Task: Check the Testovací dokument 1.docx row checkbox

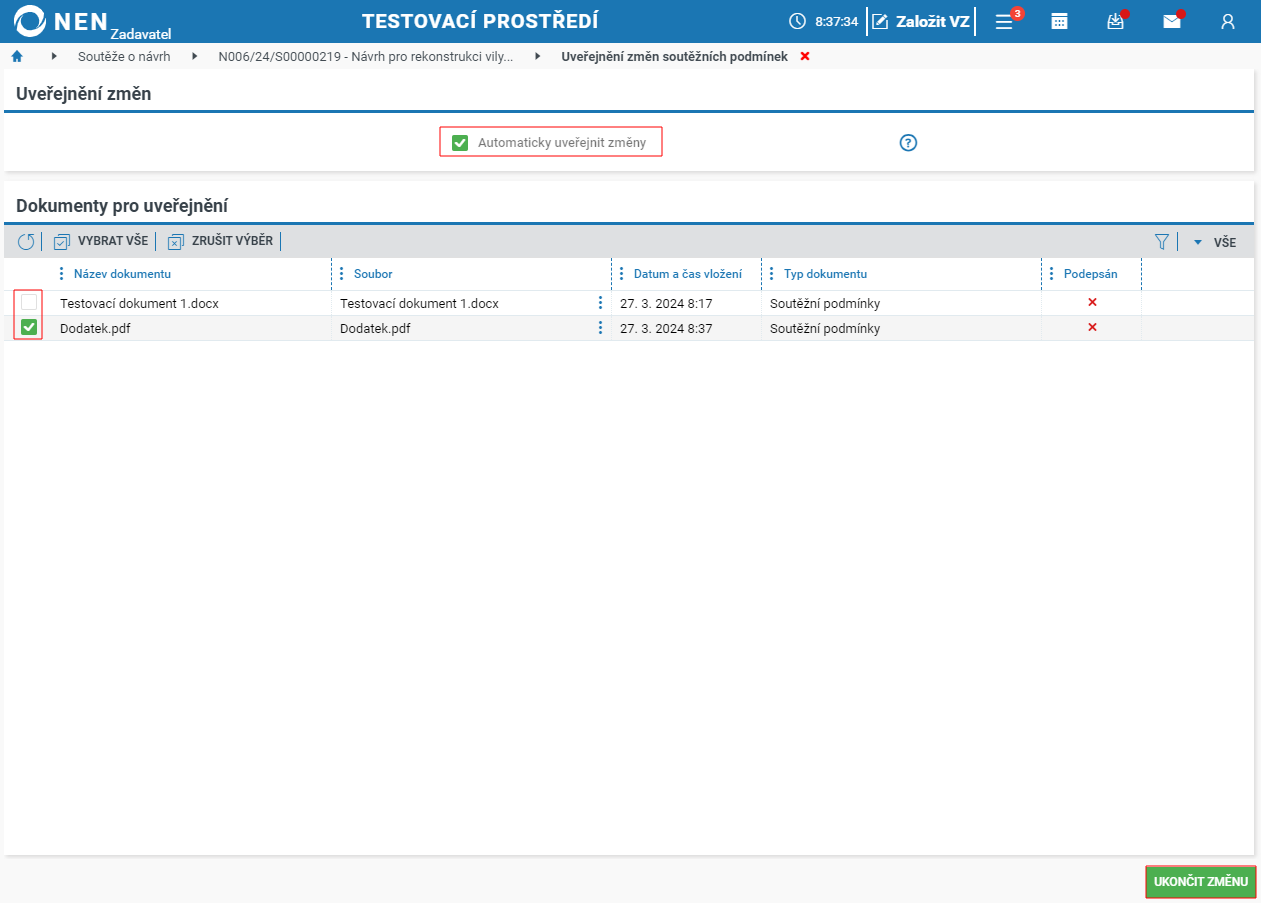Action: (x=29, y=302)
